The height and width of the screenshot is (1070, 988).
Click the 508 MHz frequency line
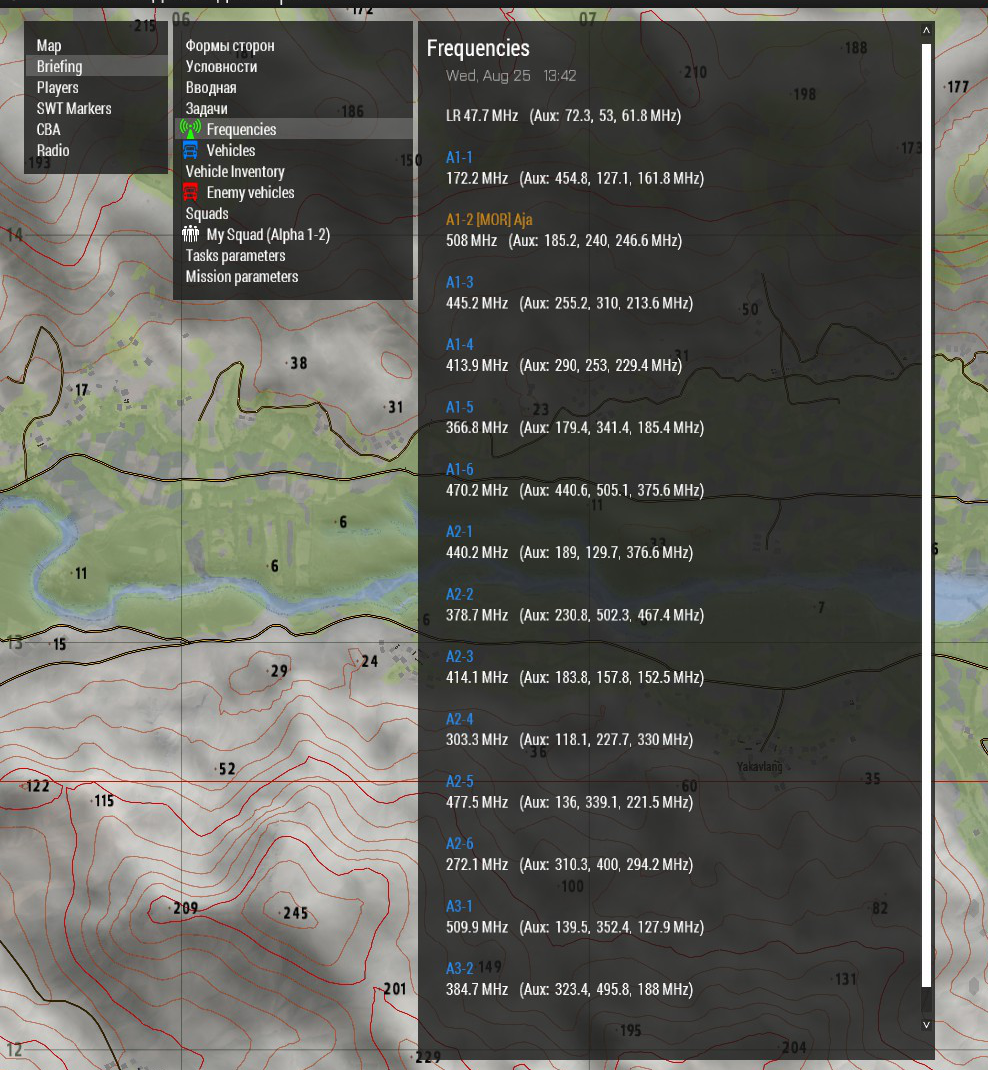point(564,241)
